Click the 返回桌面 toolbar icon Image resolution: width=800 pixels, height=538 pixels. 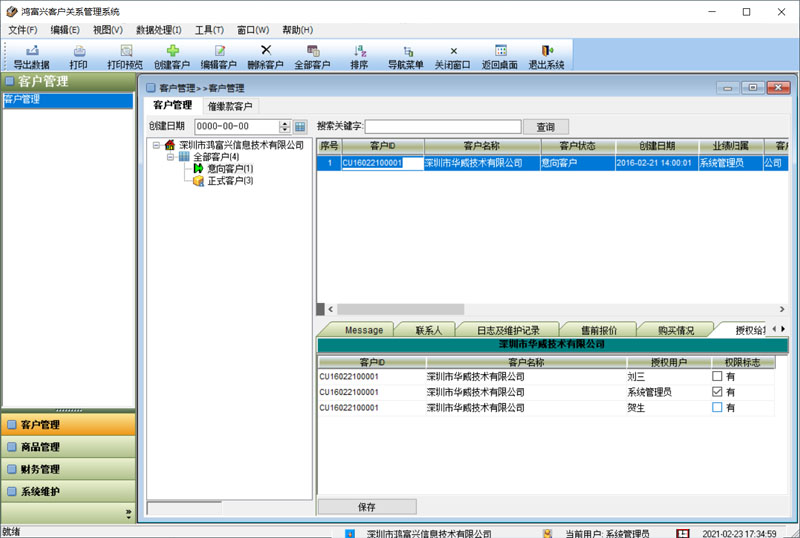pos(501,51)
